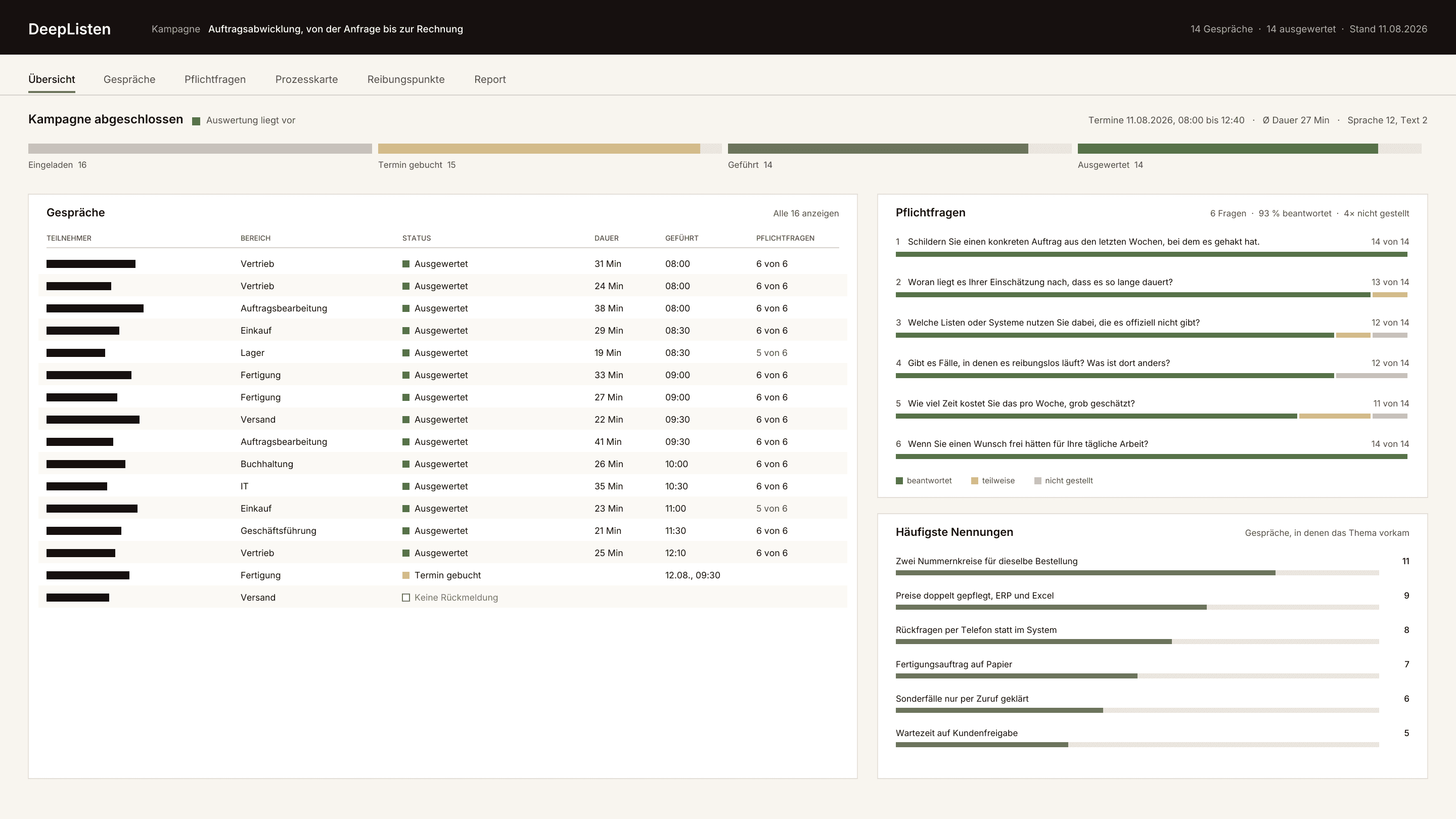Click the Eingeladen 16 progress bar

[200, 149]
